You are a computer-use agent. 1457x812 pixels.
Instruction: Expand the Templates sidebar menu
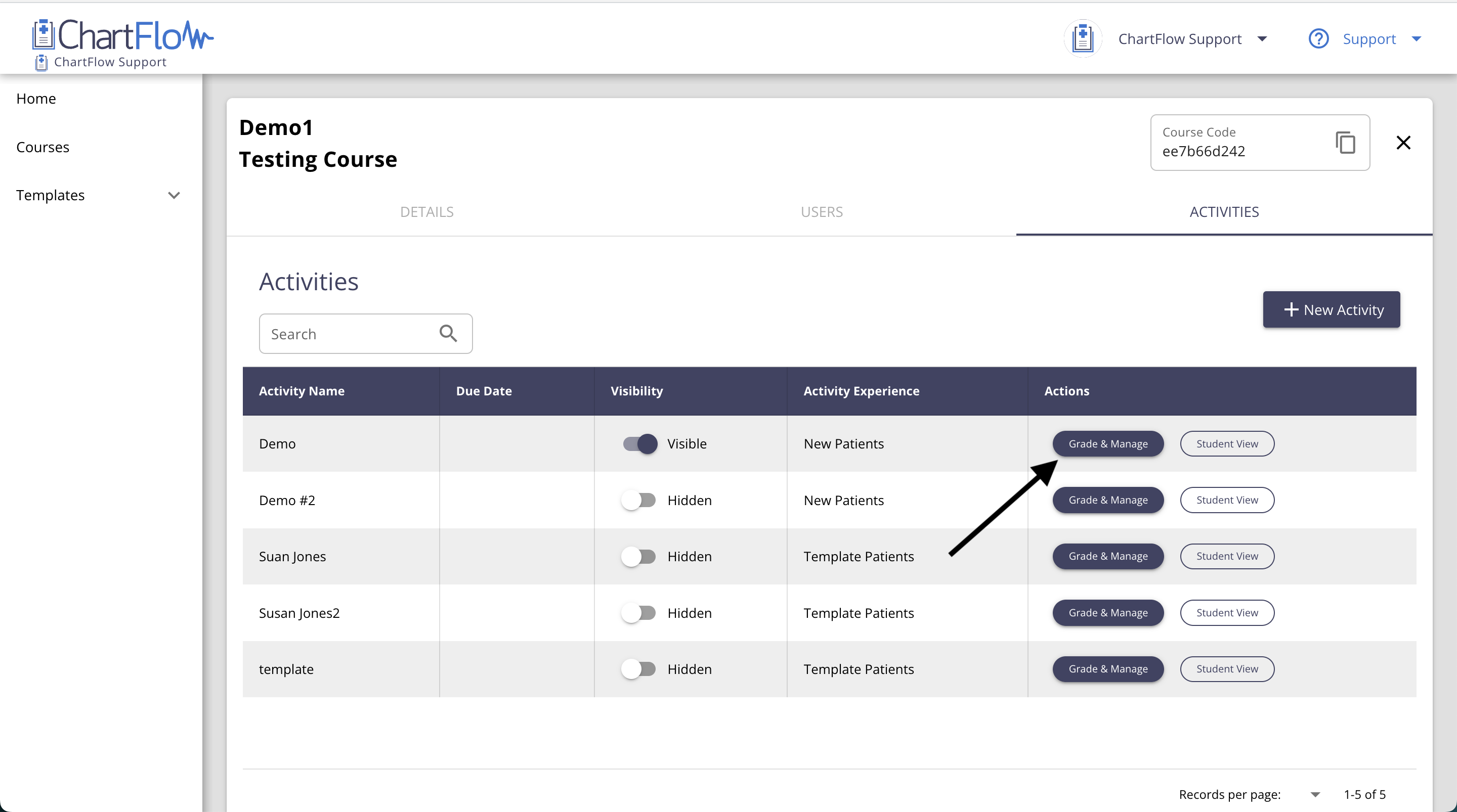(174, 196)
